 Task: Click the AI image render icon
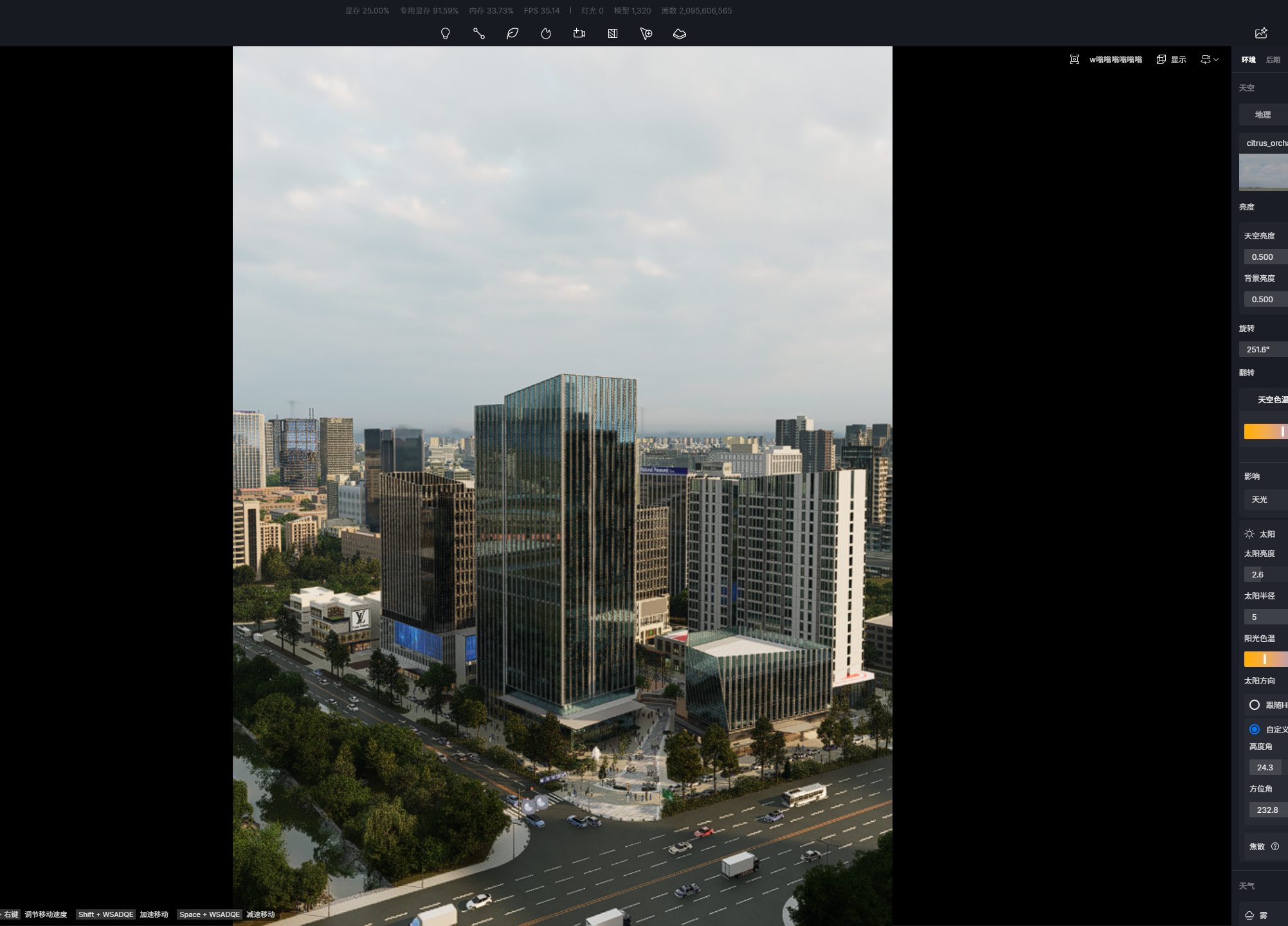(1261, 33)
